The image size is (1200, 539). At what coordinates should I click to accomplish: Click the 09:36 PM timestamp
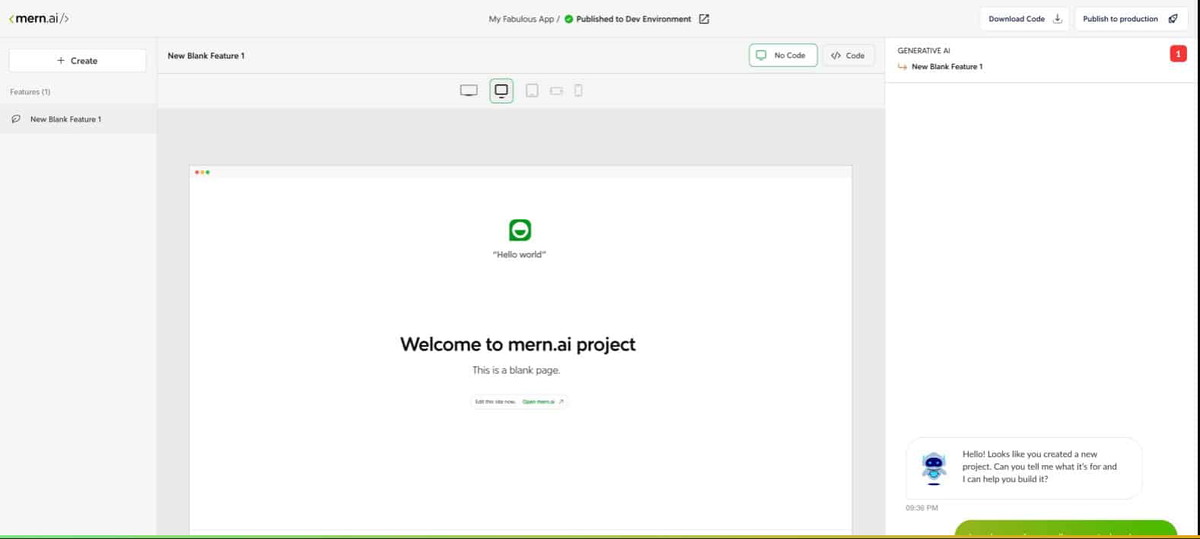click(x=921, y=508)
